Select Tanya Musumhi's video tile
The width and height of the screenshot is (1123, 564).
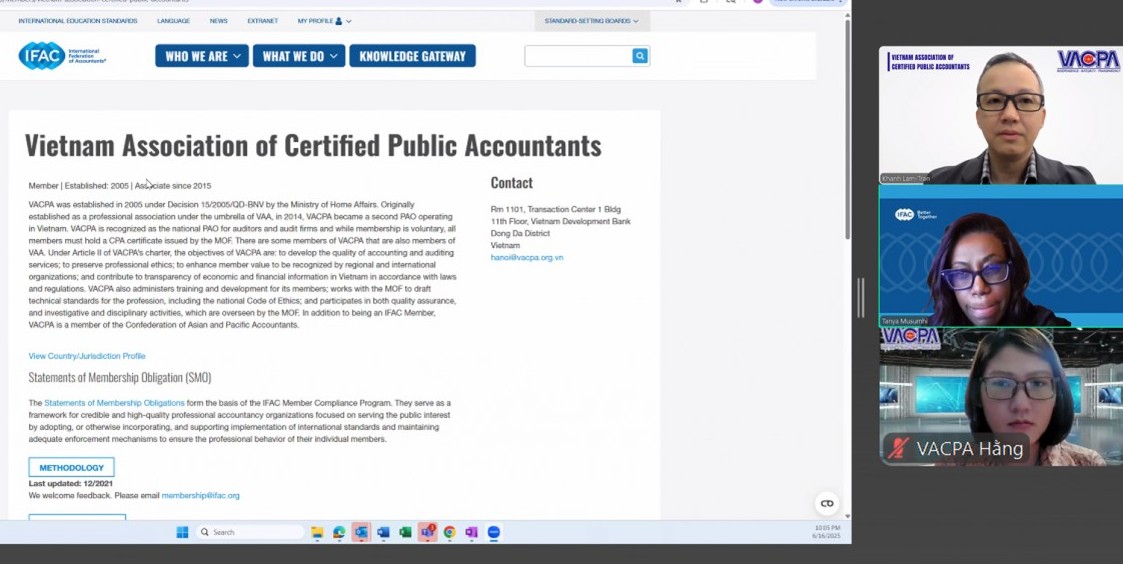pyautogui.click(x=1001, y=256)
